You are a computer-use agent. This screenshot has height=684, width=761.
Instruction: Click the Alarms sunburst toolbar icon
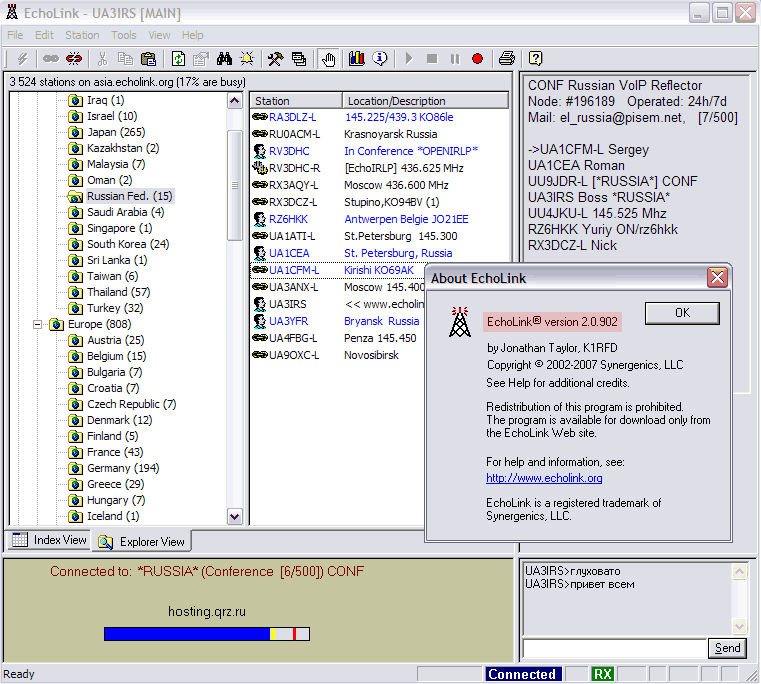[247, 59]
